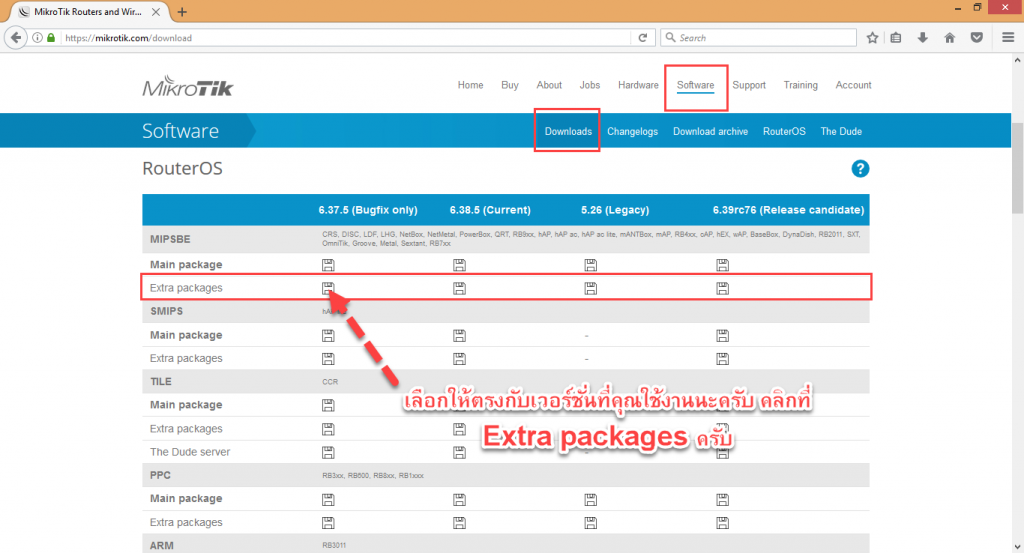Download SMIPS Main package 6.37.5
Image resolution: width=1024 pixels, height=553 pixels.
click(x=328, y=335)
